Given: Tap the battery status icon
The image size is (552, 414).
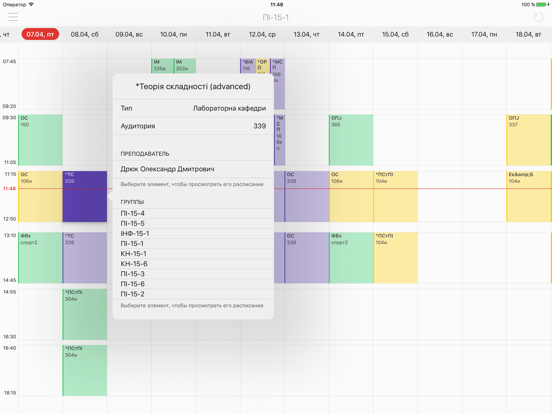Looking at the screenshot, I should [542, 5].
